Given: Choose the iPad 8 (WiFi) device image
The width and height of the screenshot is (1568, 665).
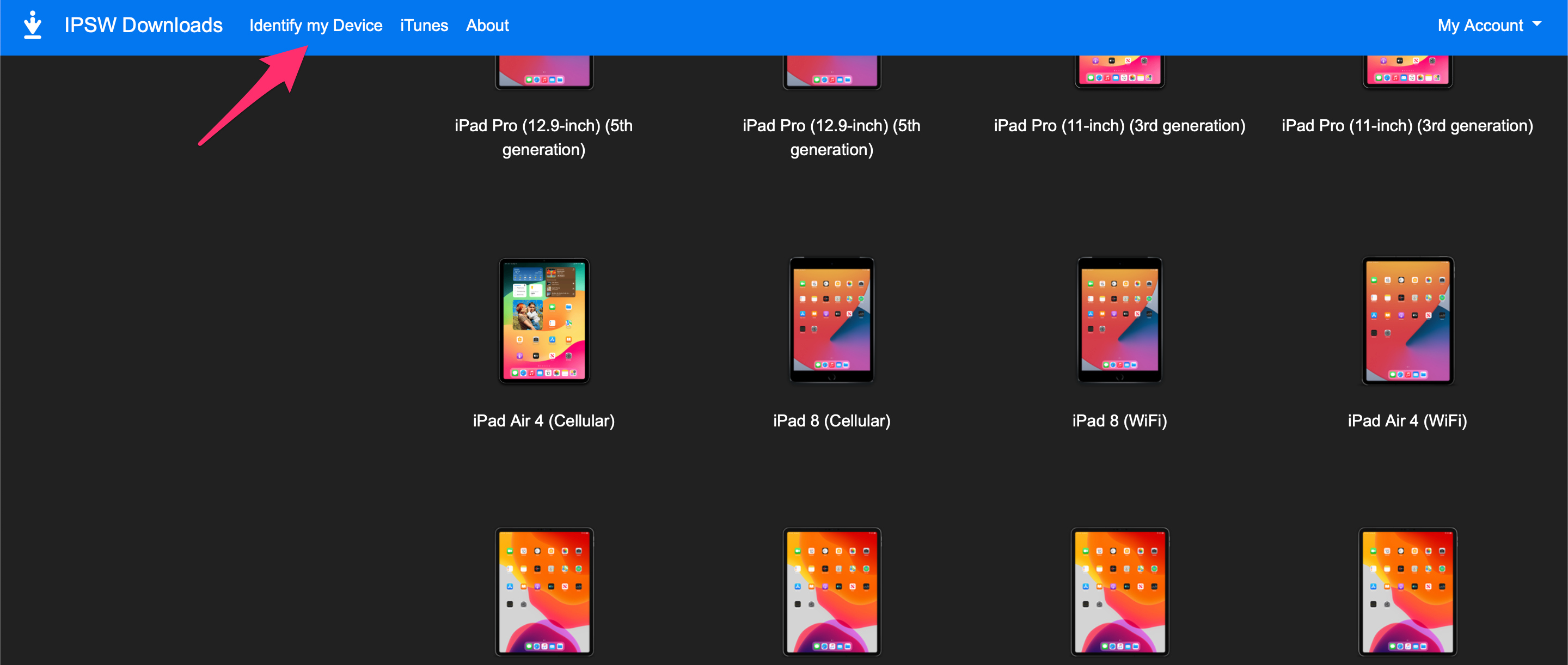Looking at the screenshot, I should pyautogui.click(x=1119, y=320).
